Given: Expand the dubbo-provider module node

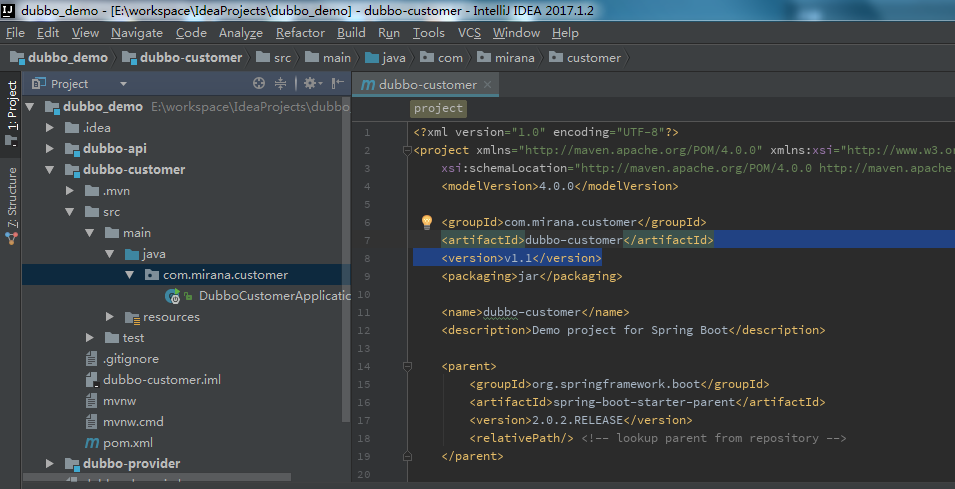Looking at the screenshot, I should click(x=51, y=463).
